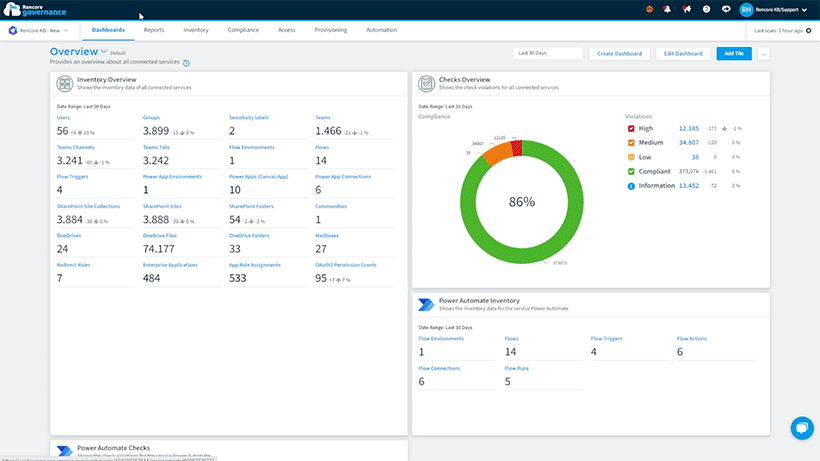Go to the Inventory tab
The width and height of the screenshot is (820, 461).
[x=196, y=30]
